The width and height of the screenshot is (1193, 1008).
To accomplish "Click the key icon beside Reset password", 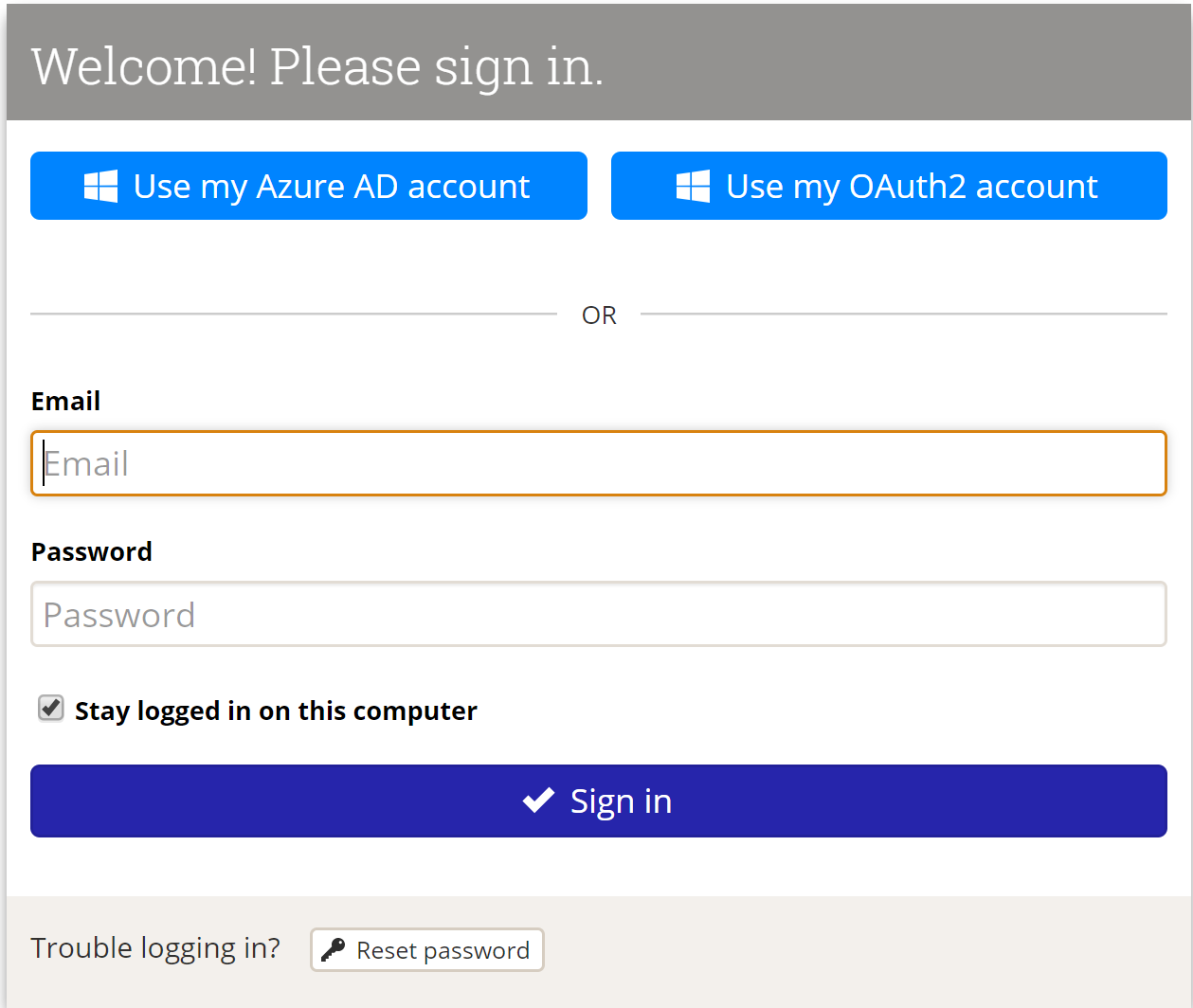I will 333,950.
